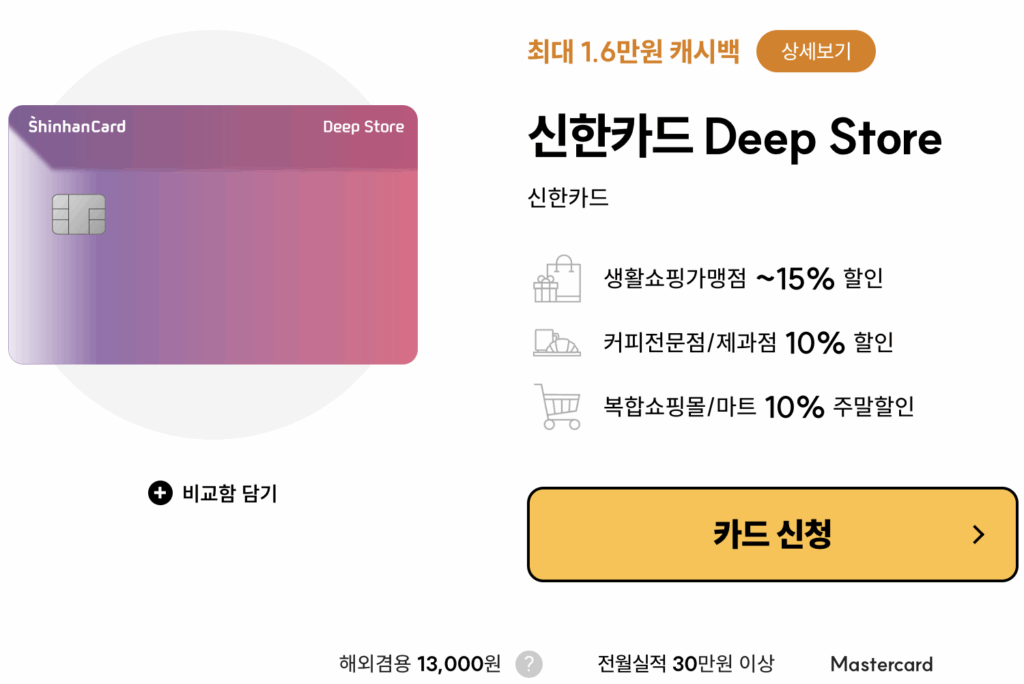
Task: Apply via the 카드 신청 button
Action: tap(772, 534)
